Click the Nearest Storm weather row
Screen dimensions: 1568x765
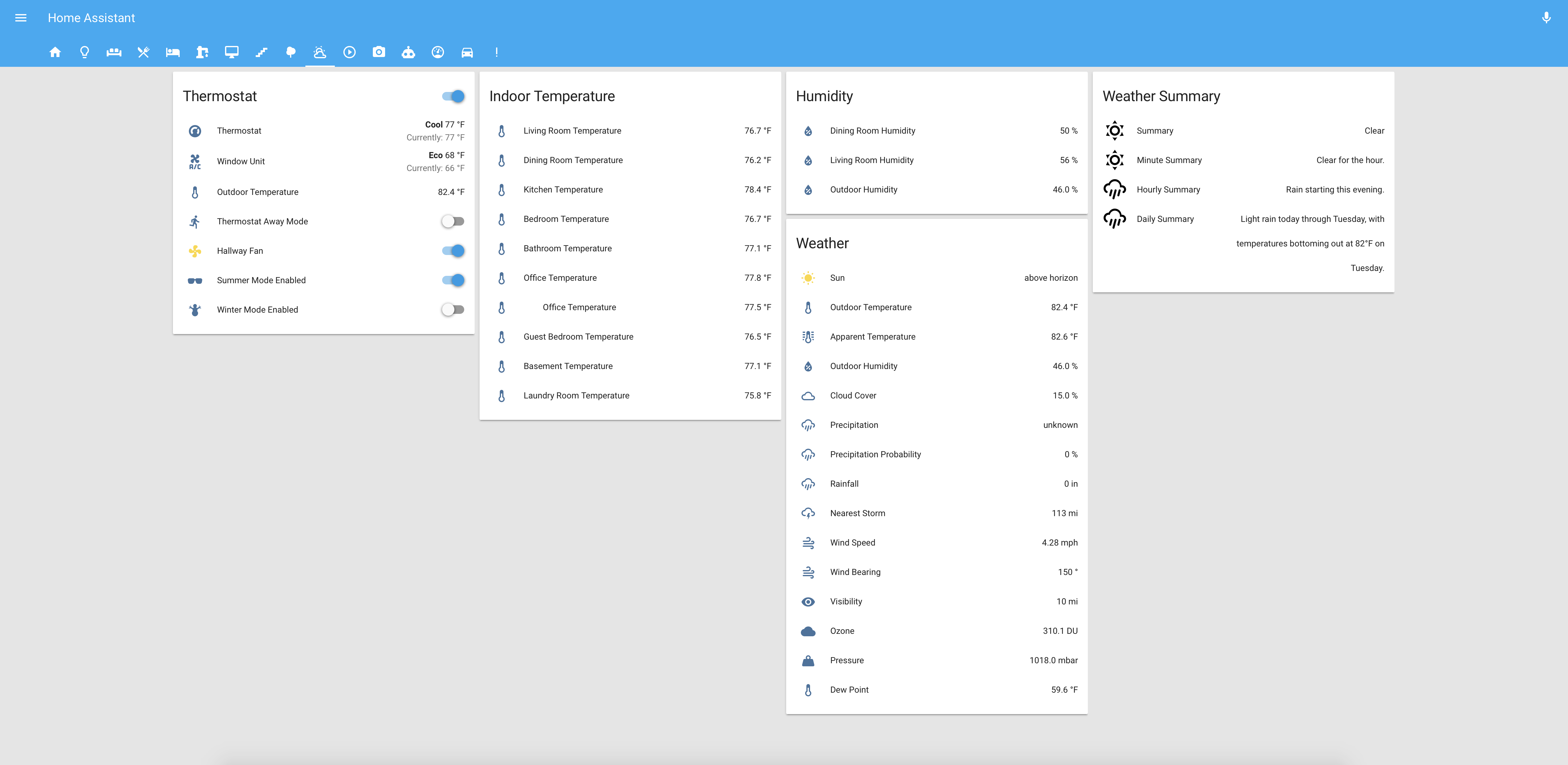857,513
